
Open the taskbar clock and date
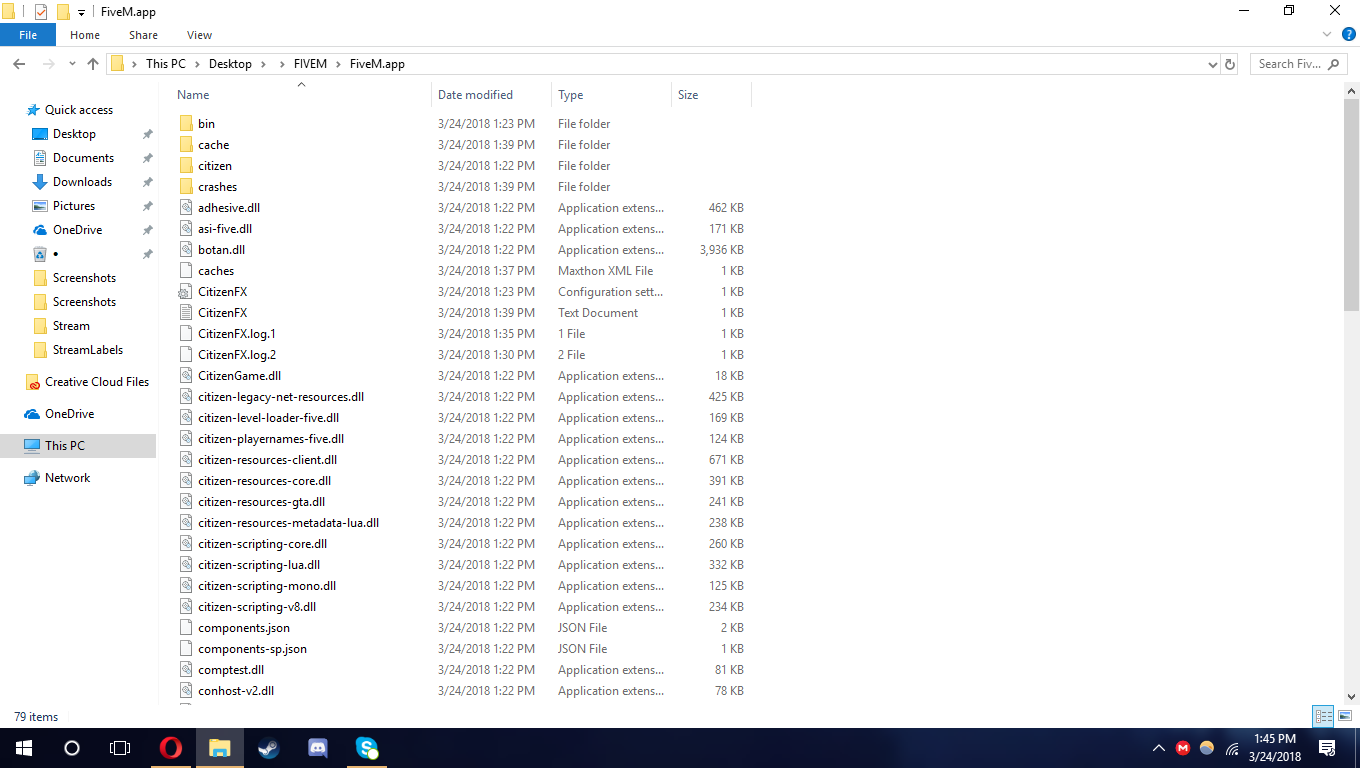point(1273,748)
